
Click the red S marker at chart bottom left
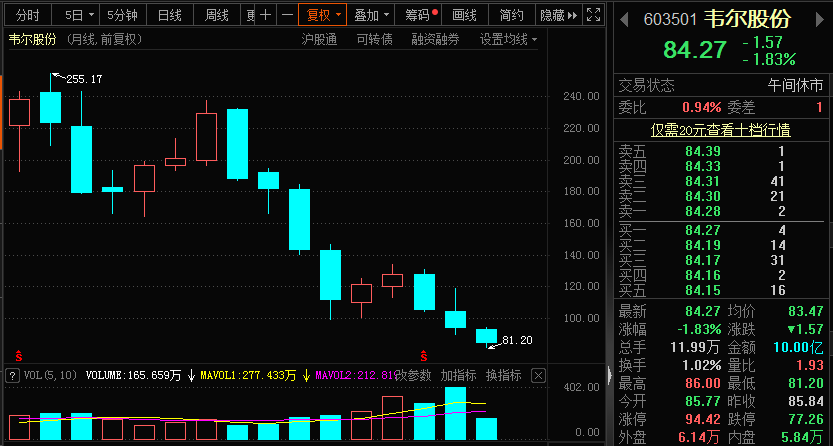tap(18, 355)
